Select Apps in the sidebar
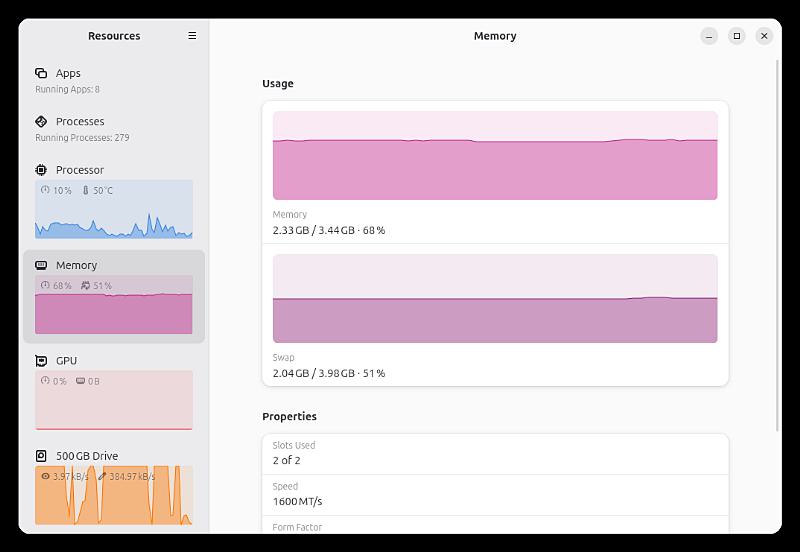The height and width of the screenshot is (552, 800). coord(114,81)
